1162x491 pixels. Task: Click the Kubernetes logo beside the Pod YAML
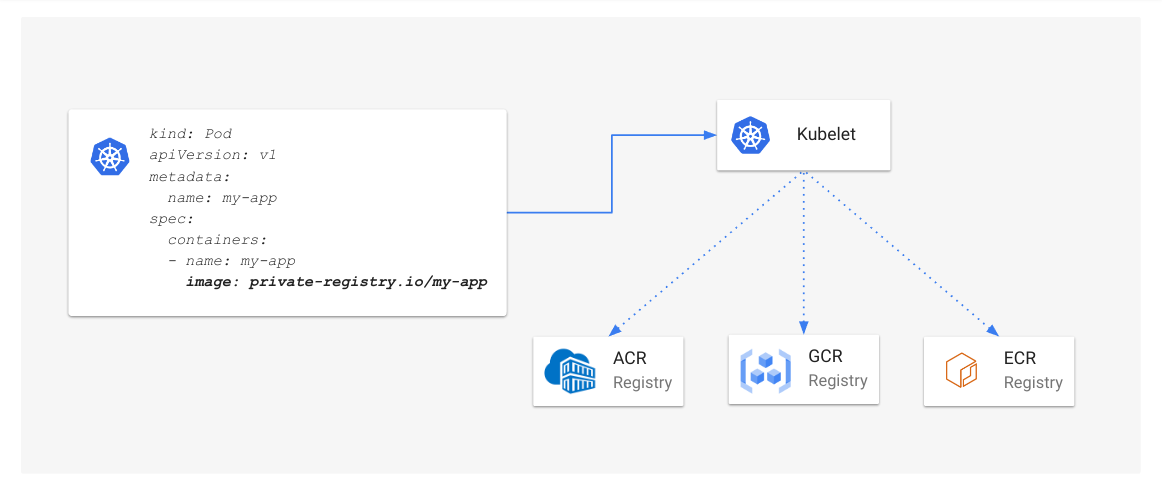[110, 157]
